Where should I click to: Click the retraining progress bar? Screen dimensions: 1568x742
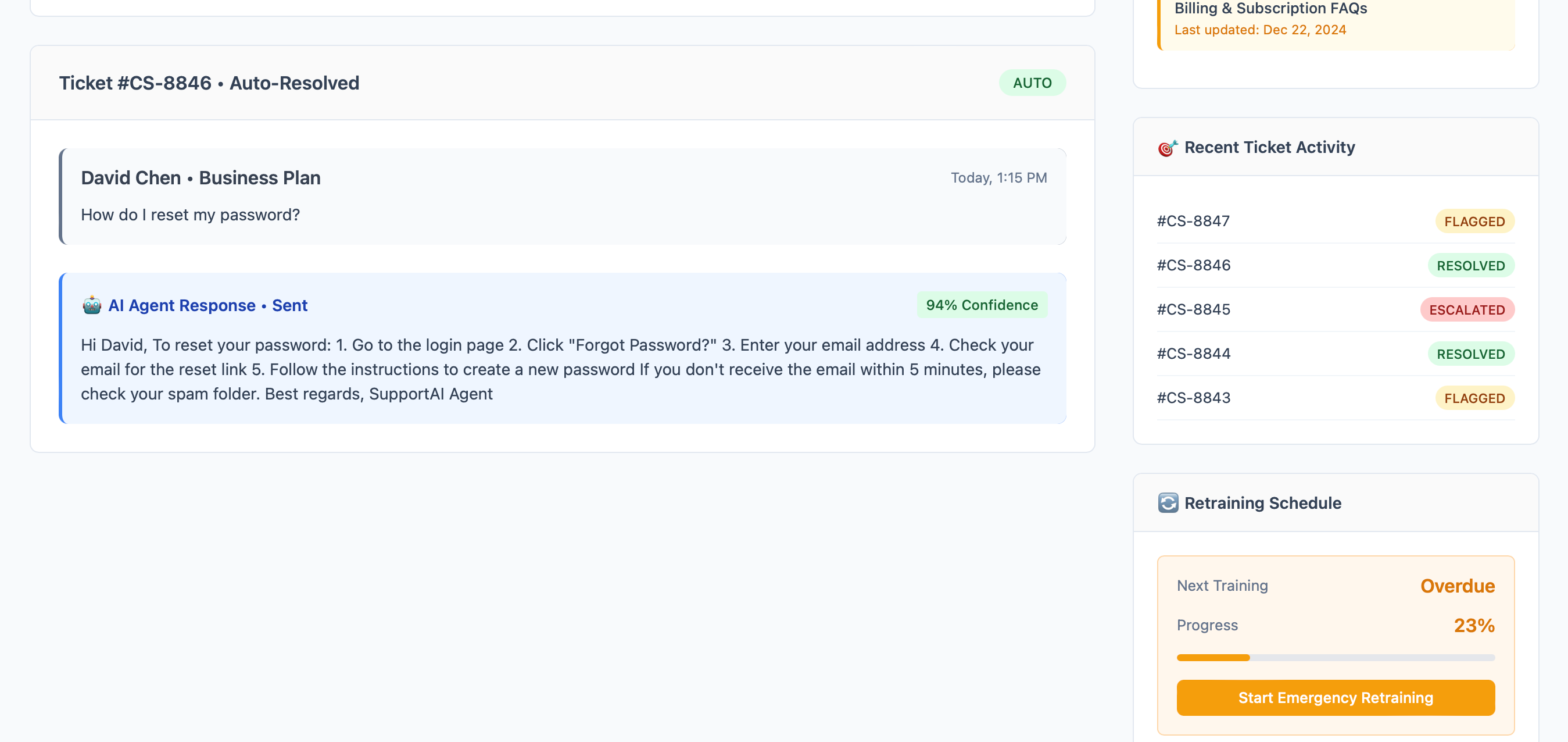click(1335, 657)
